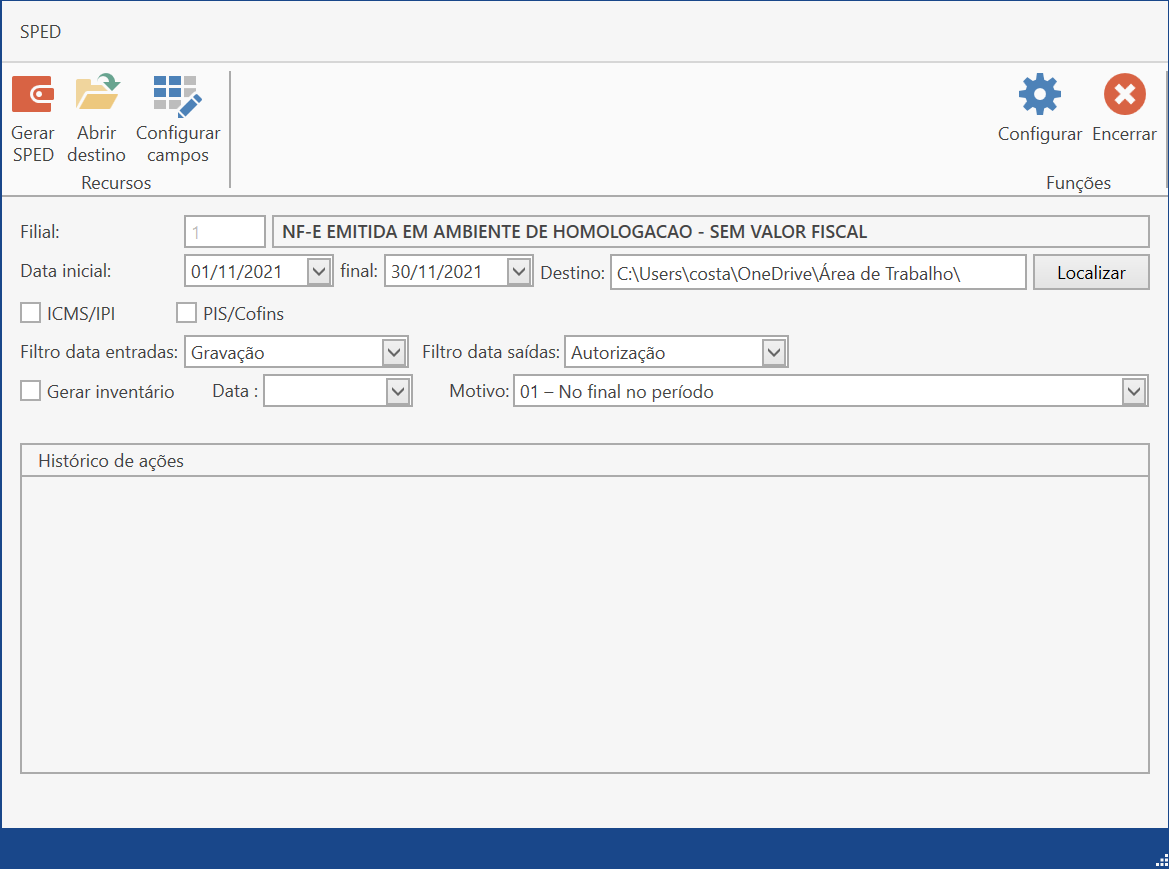This screenshot has height=871, width=1169.
Task: Expand the Data inicial date dropdown
Action: (x=318, y=271)
